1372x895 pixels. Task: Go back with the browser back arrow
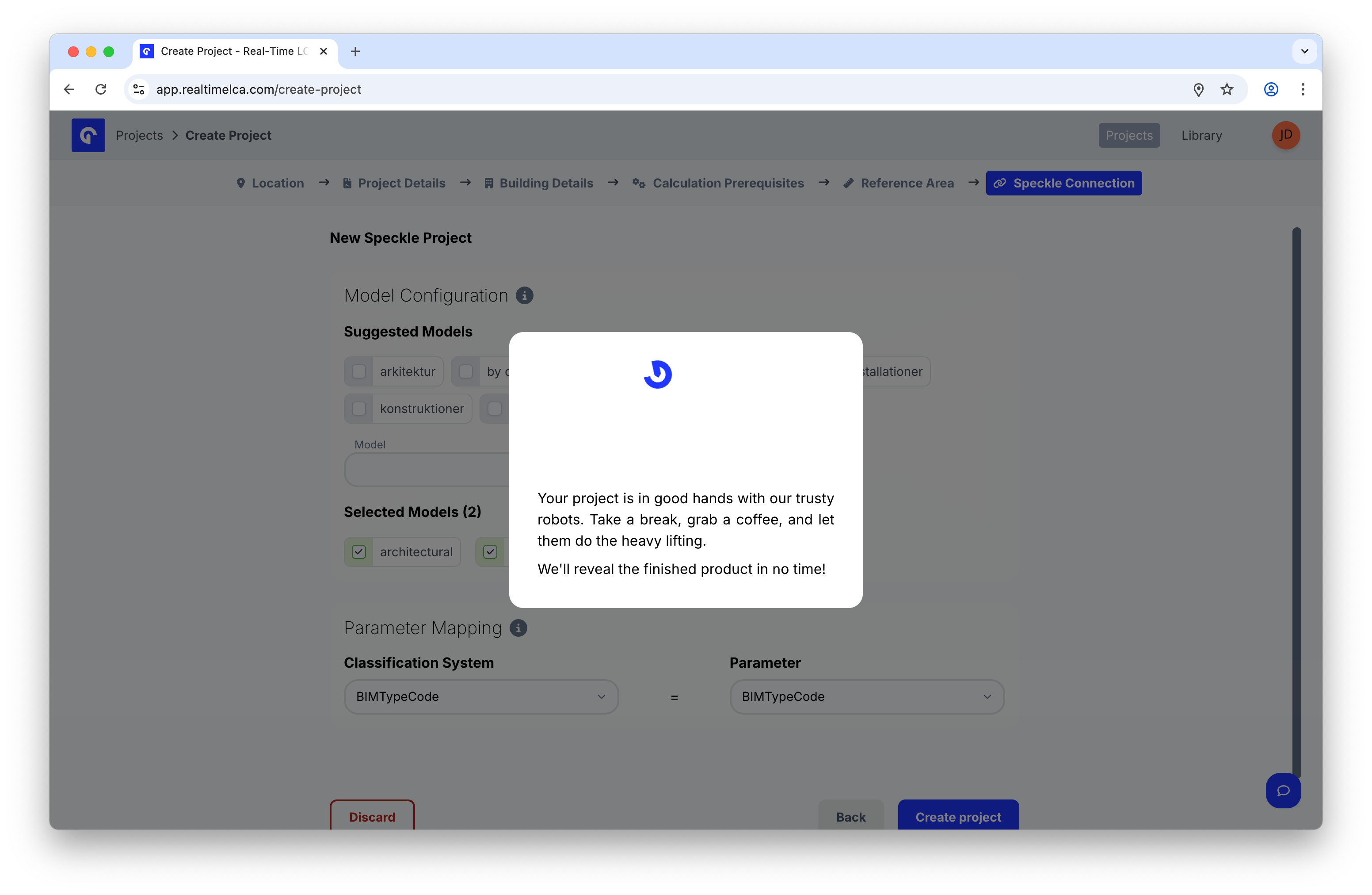coord(69,89)
